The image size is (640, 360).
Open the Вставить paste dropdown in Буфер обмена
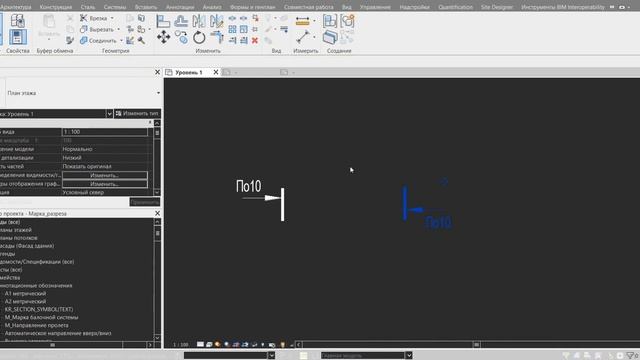(x=49, y=40)
